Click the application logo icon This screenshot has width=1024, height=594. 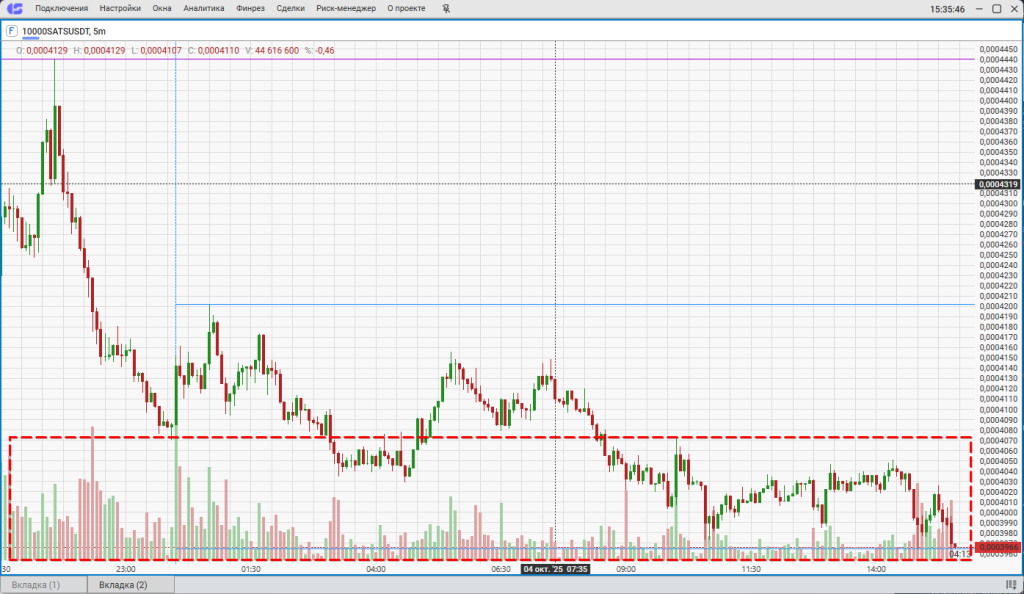(15, 8)
